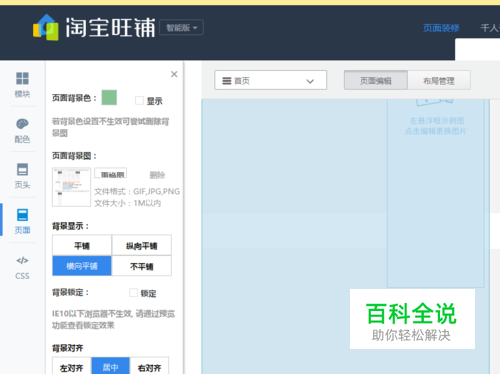Click the 删除 background image link
Image resolution: width=500 pixels, height=374 pixels.
[x=157, y=175]
